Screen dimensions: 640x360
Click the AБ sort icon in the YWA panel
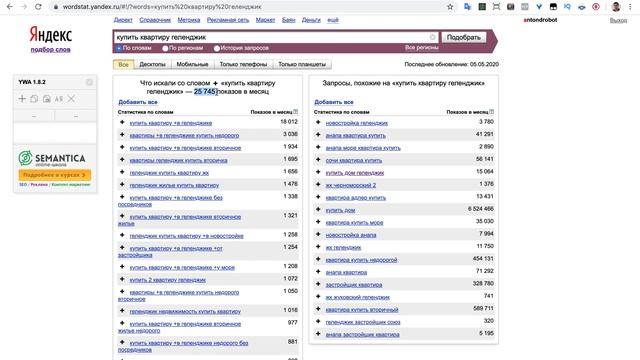(59, 98)
